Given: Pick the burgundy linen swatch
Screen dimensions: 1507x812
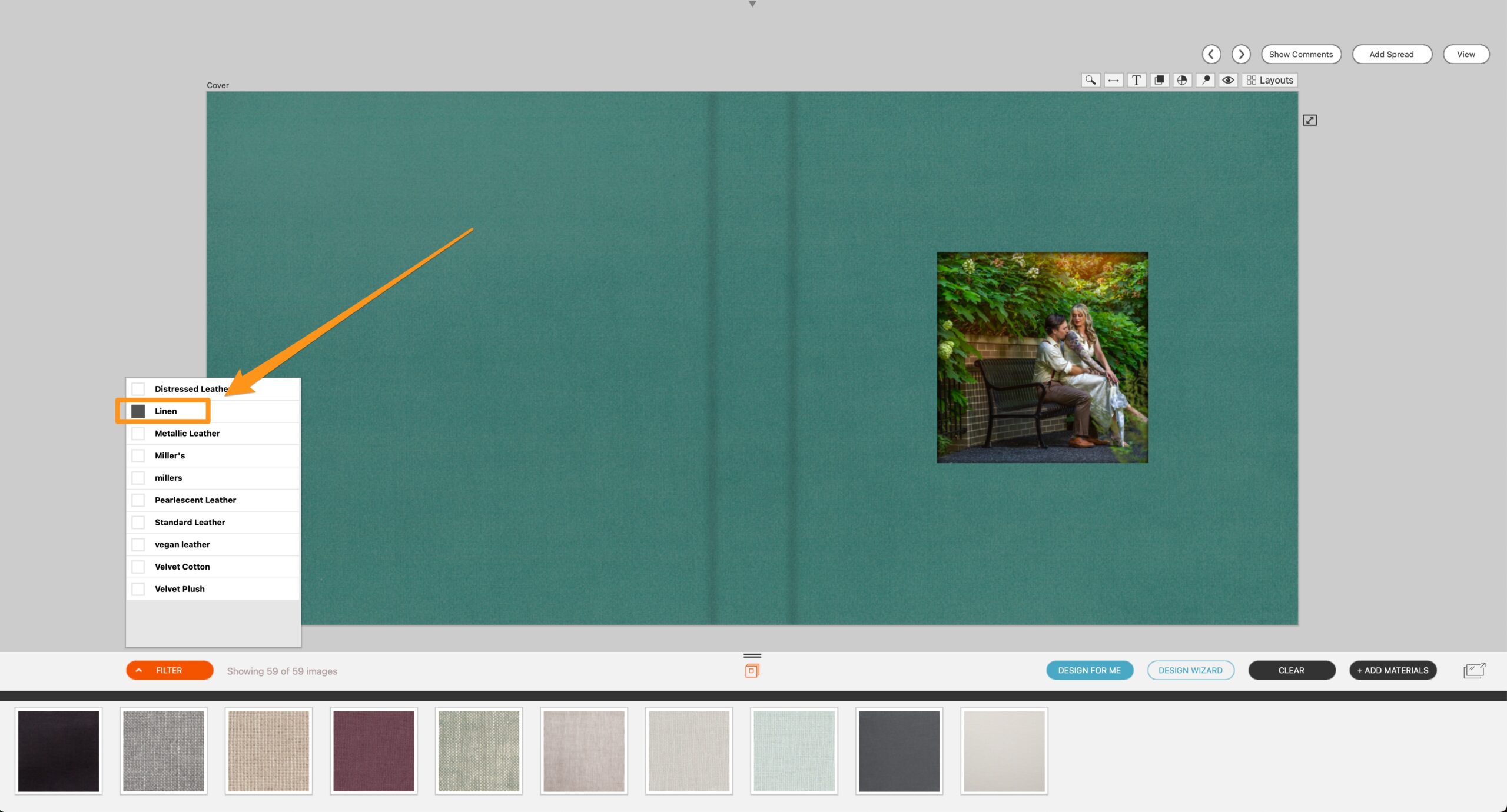Looking at the screenshot, I should 373,751.
